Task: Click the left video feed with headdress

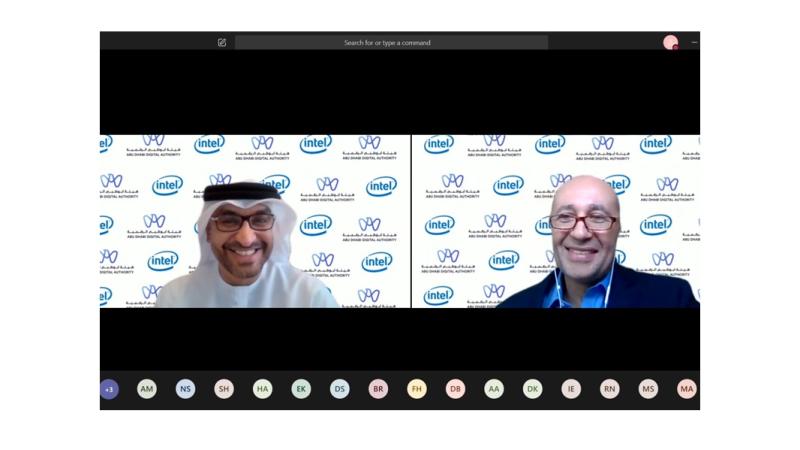Action: (x=255, y=221)
